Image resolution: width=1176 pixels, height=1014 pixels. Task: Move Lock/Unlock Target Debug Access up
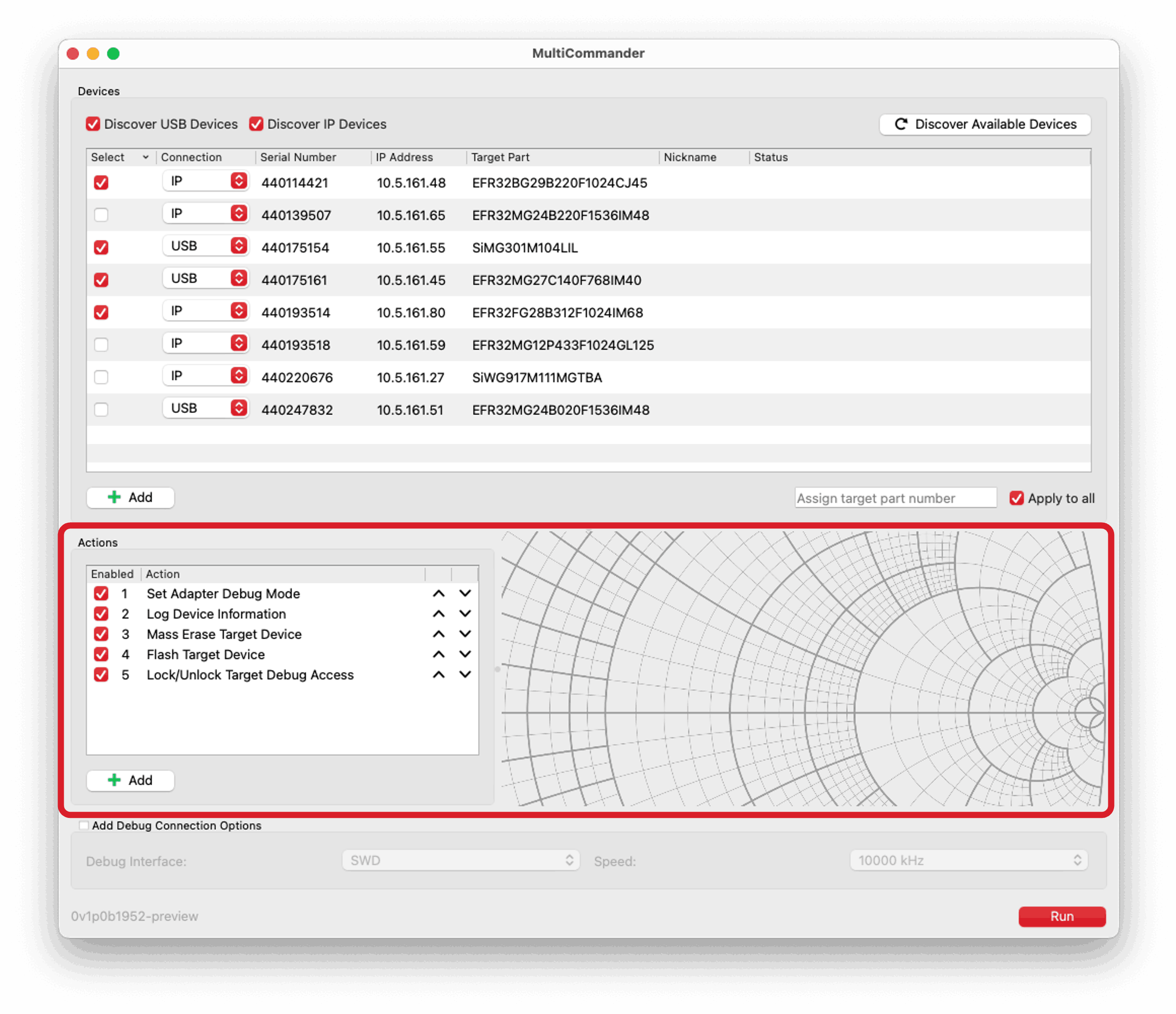tap(438, 675)
